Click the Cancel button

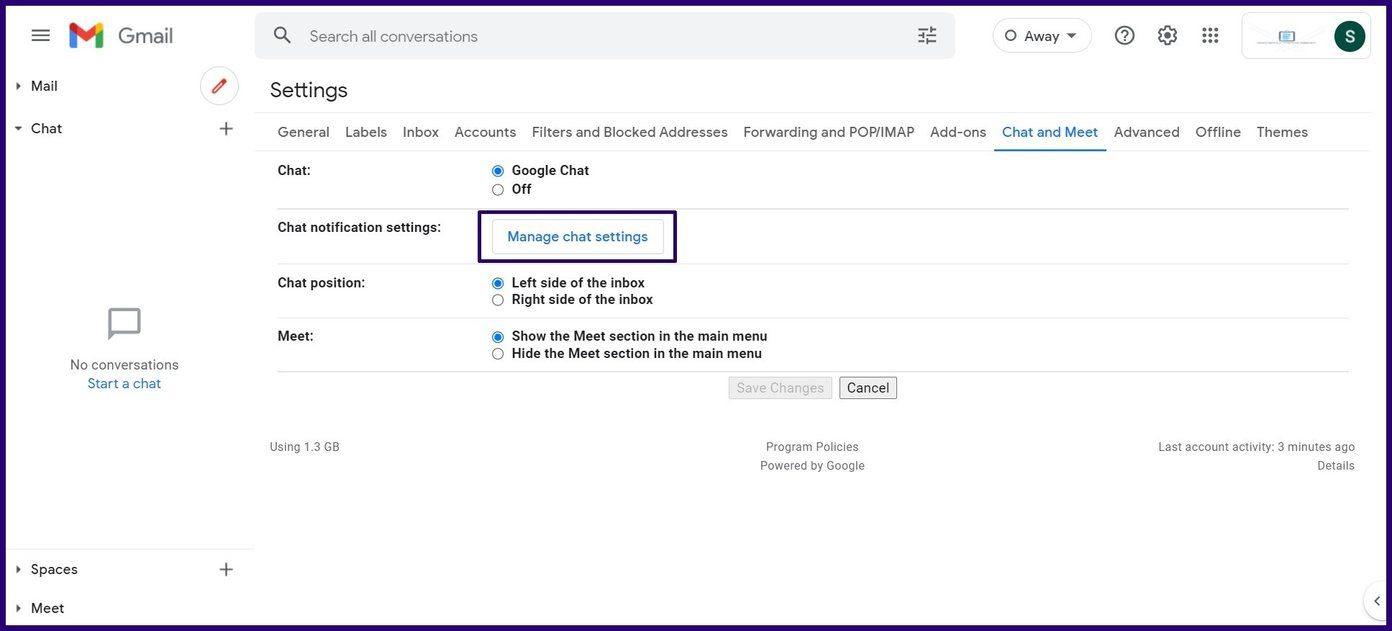[x=868, y=388]
